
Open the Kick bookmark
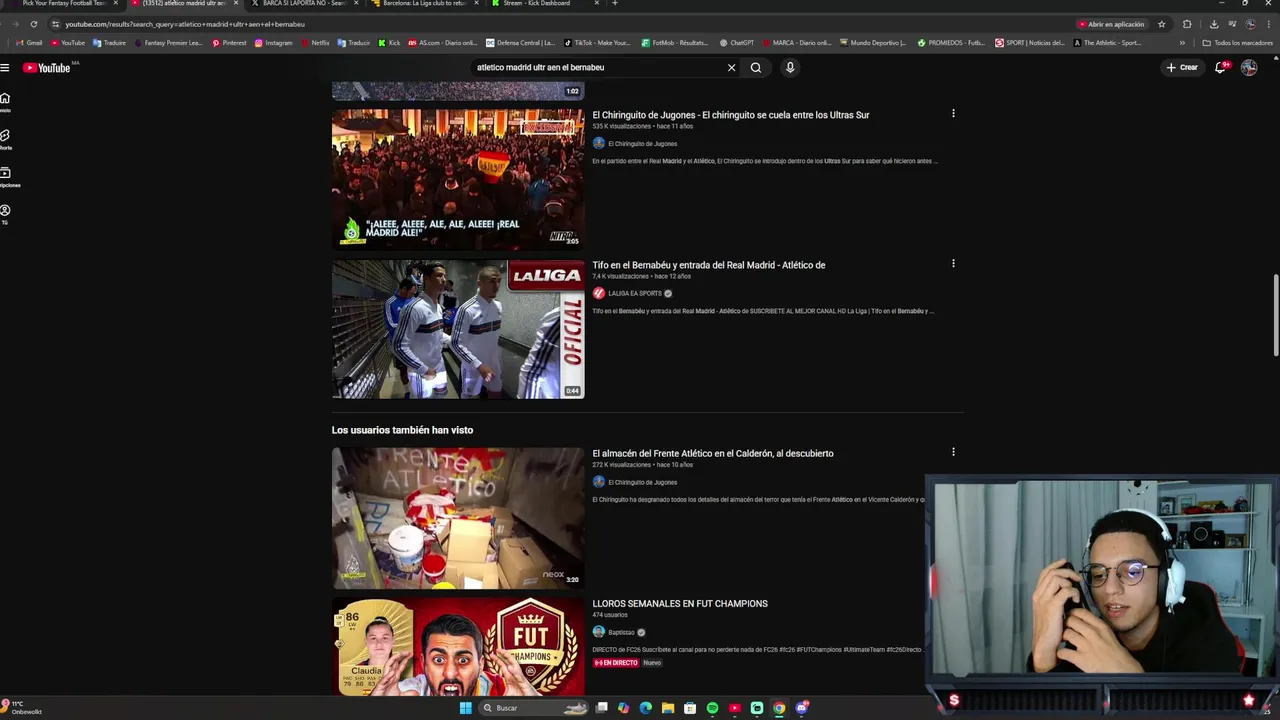389,43
